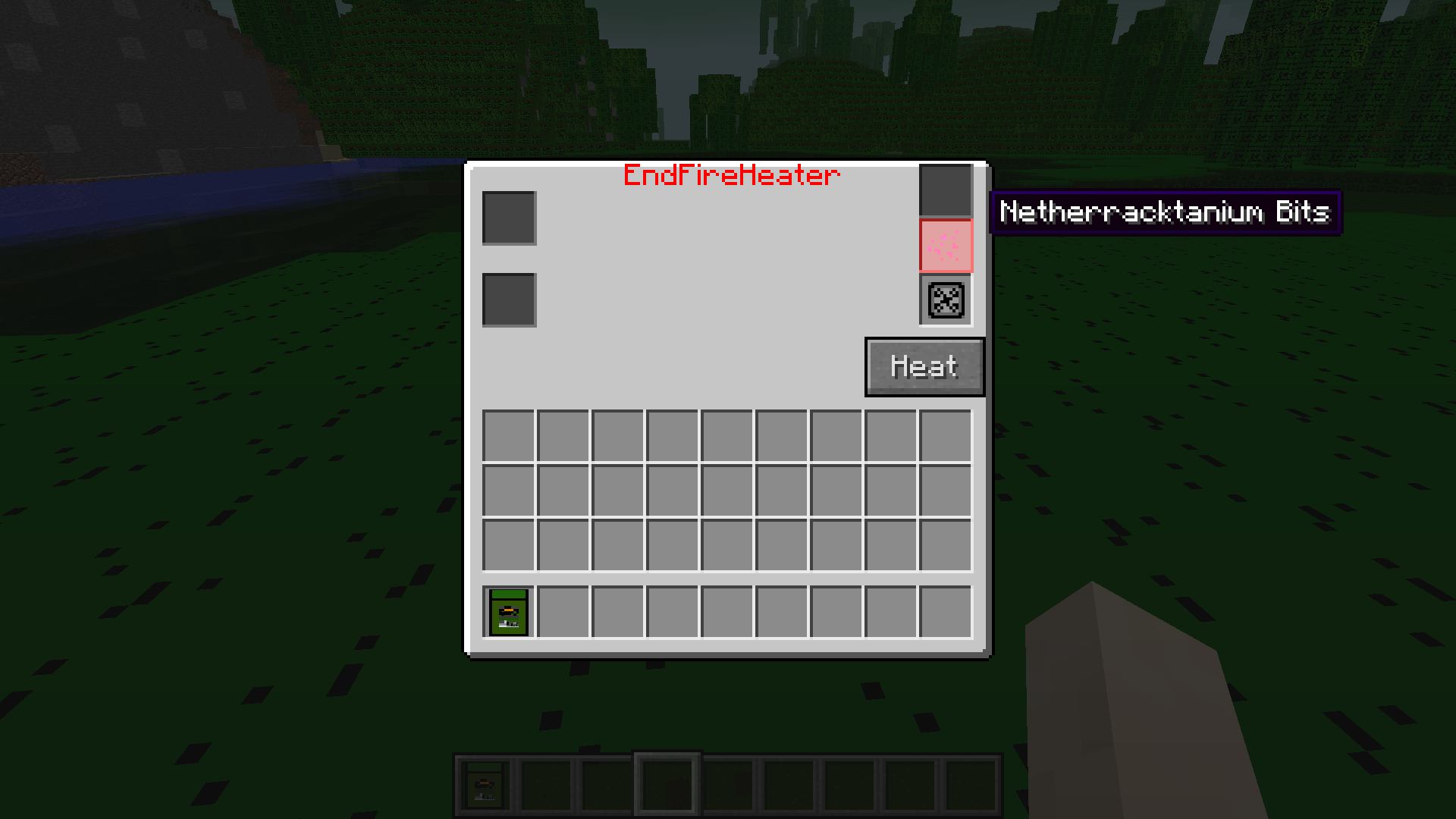Click first slot in bottom inventory row

coord(507,613)
